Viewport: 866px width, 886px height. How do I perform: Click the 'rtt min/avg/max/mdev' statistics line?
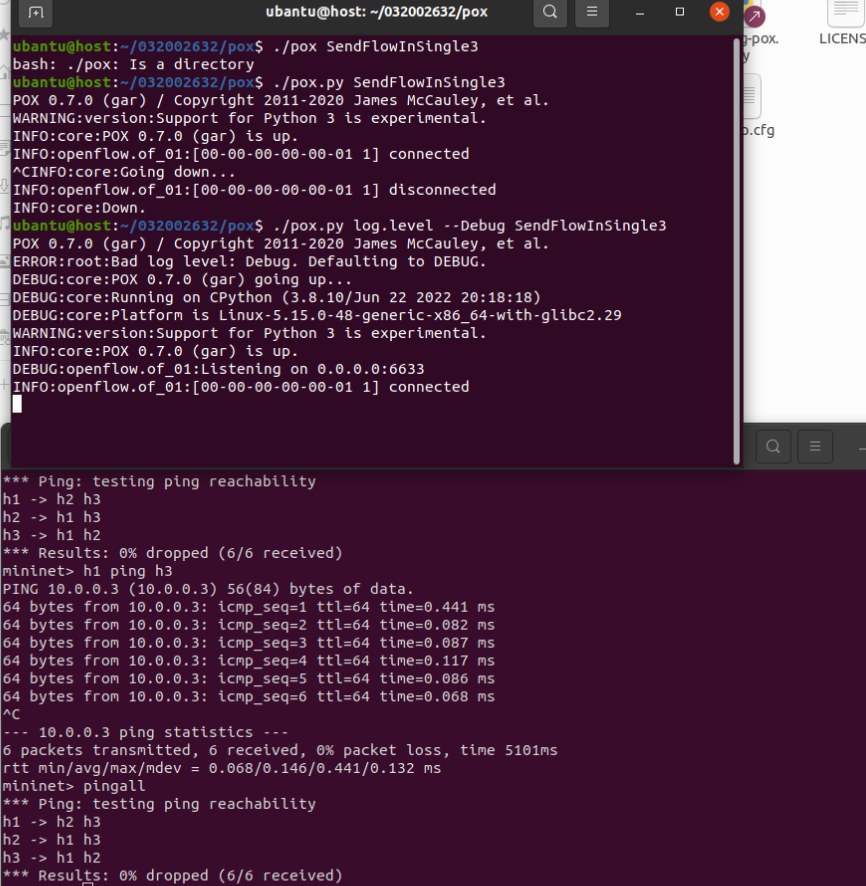click(221, 768)
